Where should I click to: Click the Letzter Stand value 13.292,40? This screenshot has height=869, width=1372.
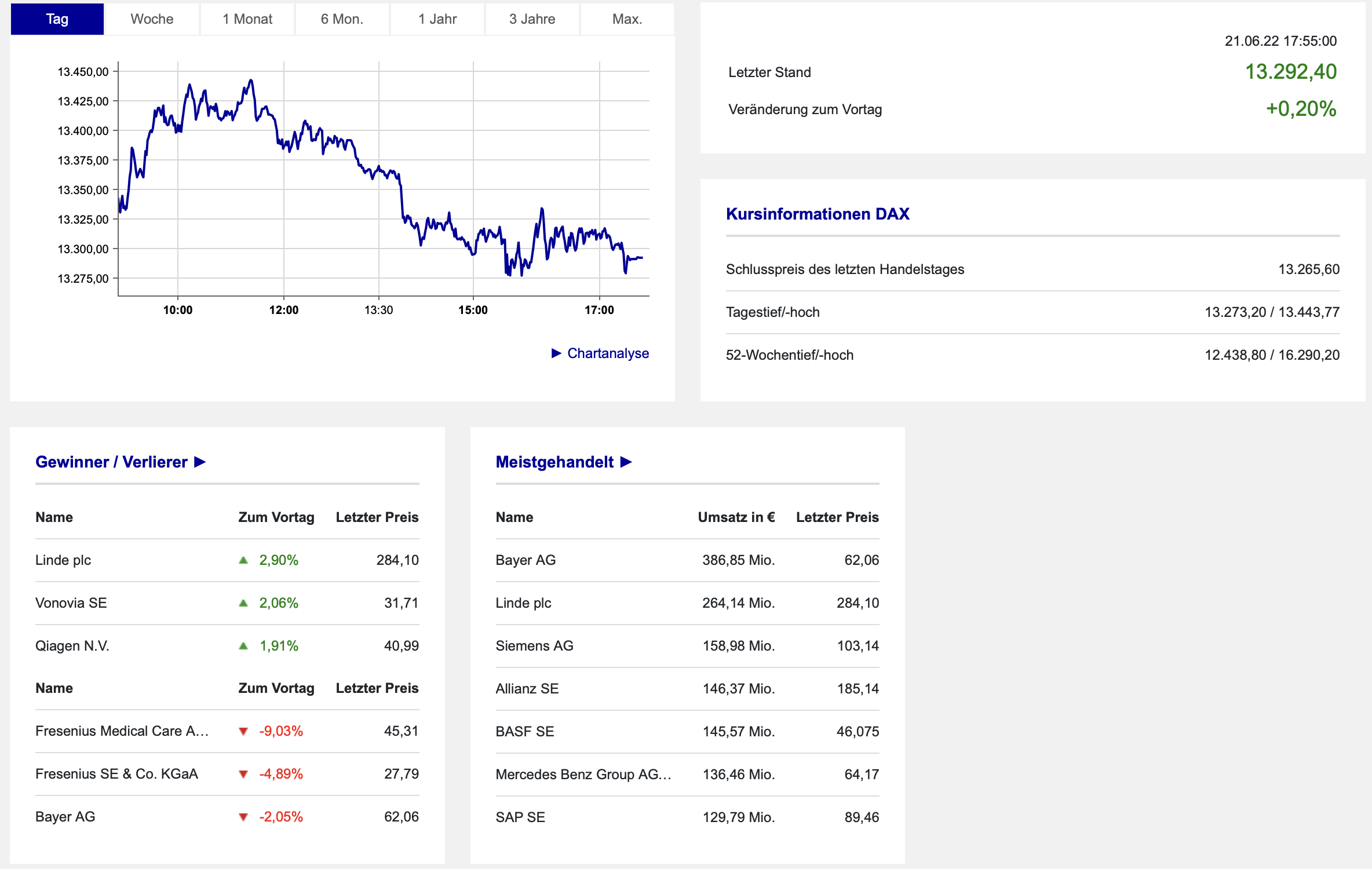pyautogui.click(x=1291, y=72)
